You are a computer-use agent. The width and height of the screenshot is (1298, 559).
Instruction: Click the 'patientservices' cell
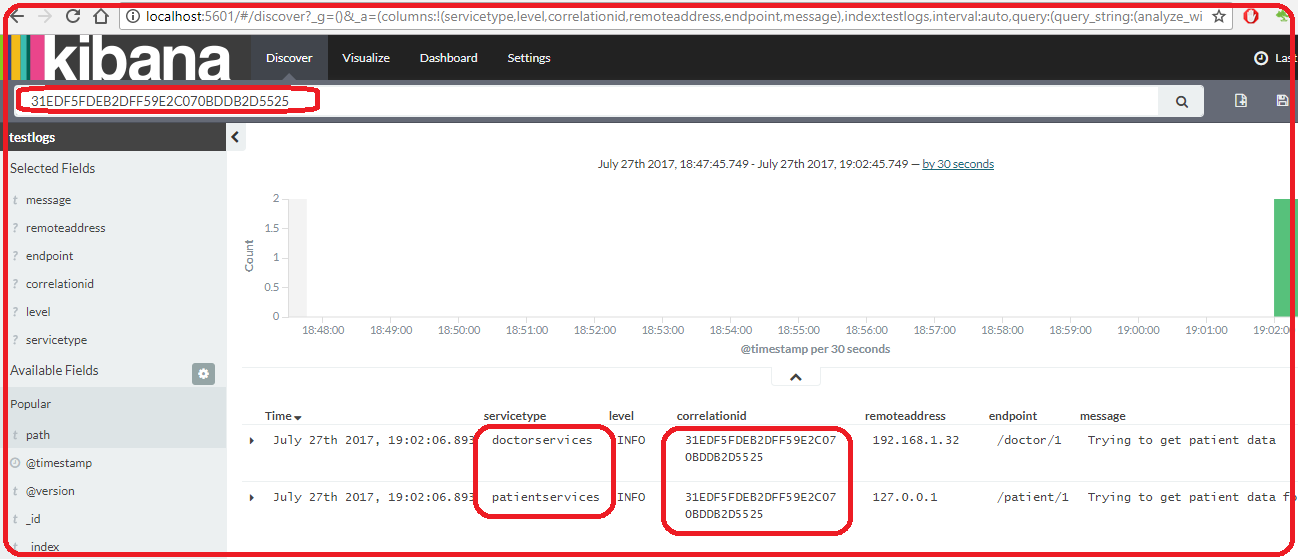[x=546, y=497]
